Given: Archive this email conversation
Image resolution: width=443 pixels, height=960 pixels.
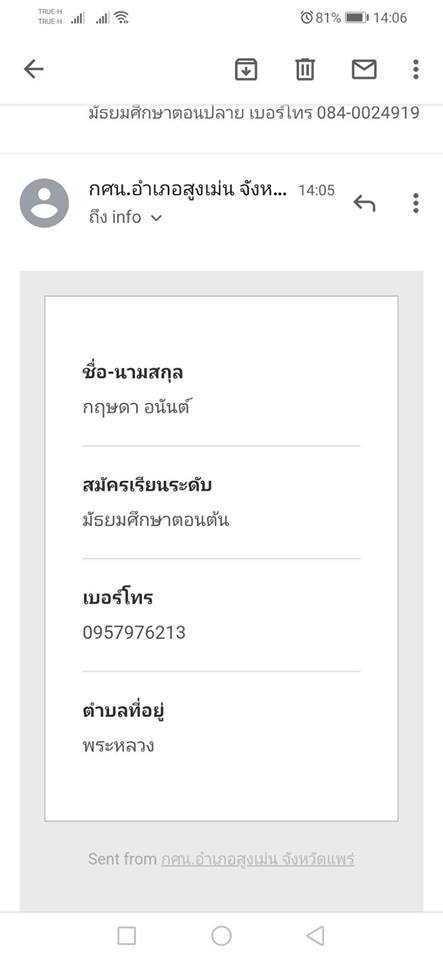Looking at the screenshot, I should coord(246,69).
